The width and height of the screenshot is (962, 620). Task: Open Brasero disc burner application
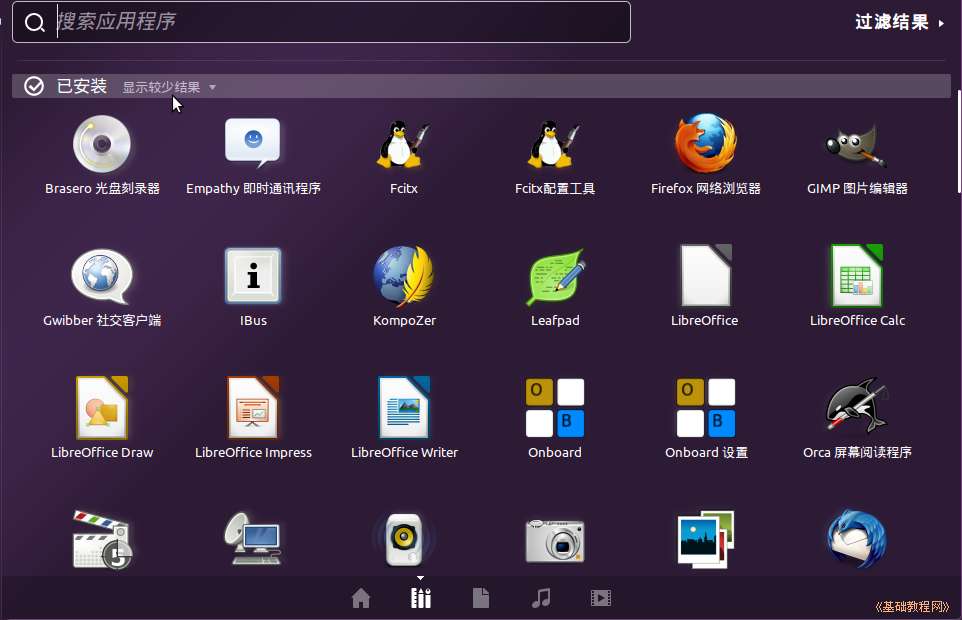(102, 145)
